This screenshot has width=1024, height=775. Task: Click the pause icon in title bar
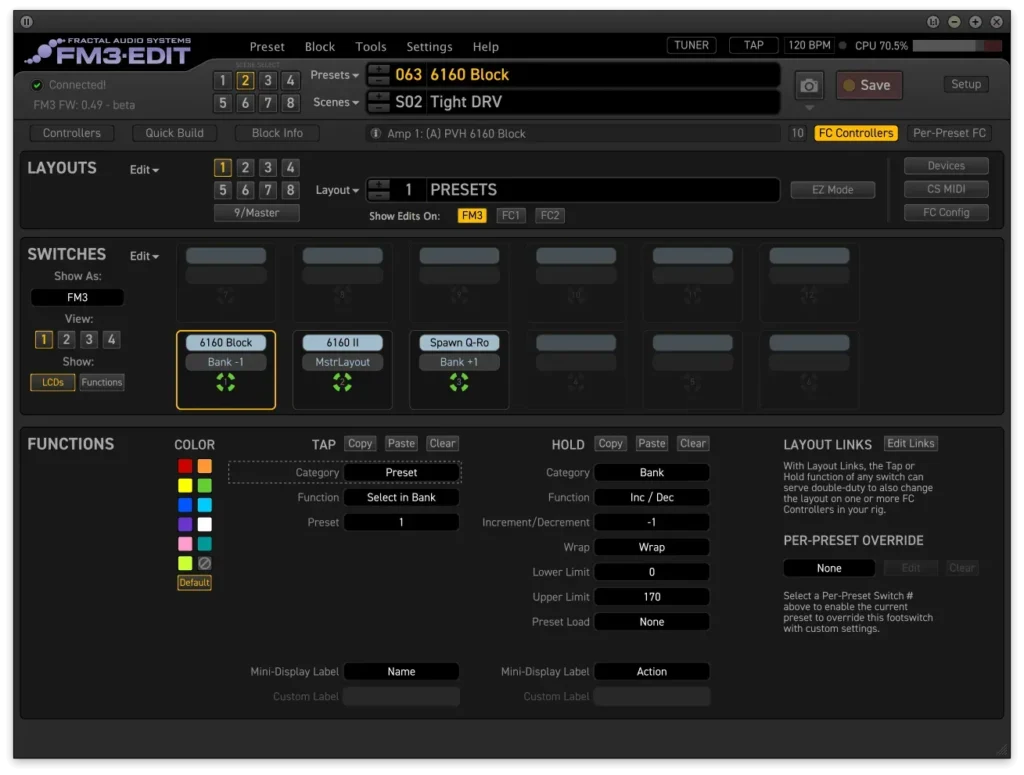(x=26, y=21)
